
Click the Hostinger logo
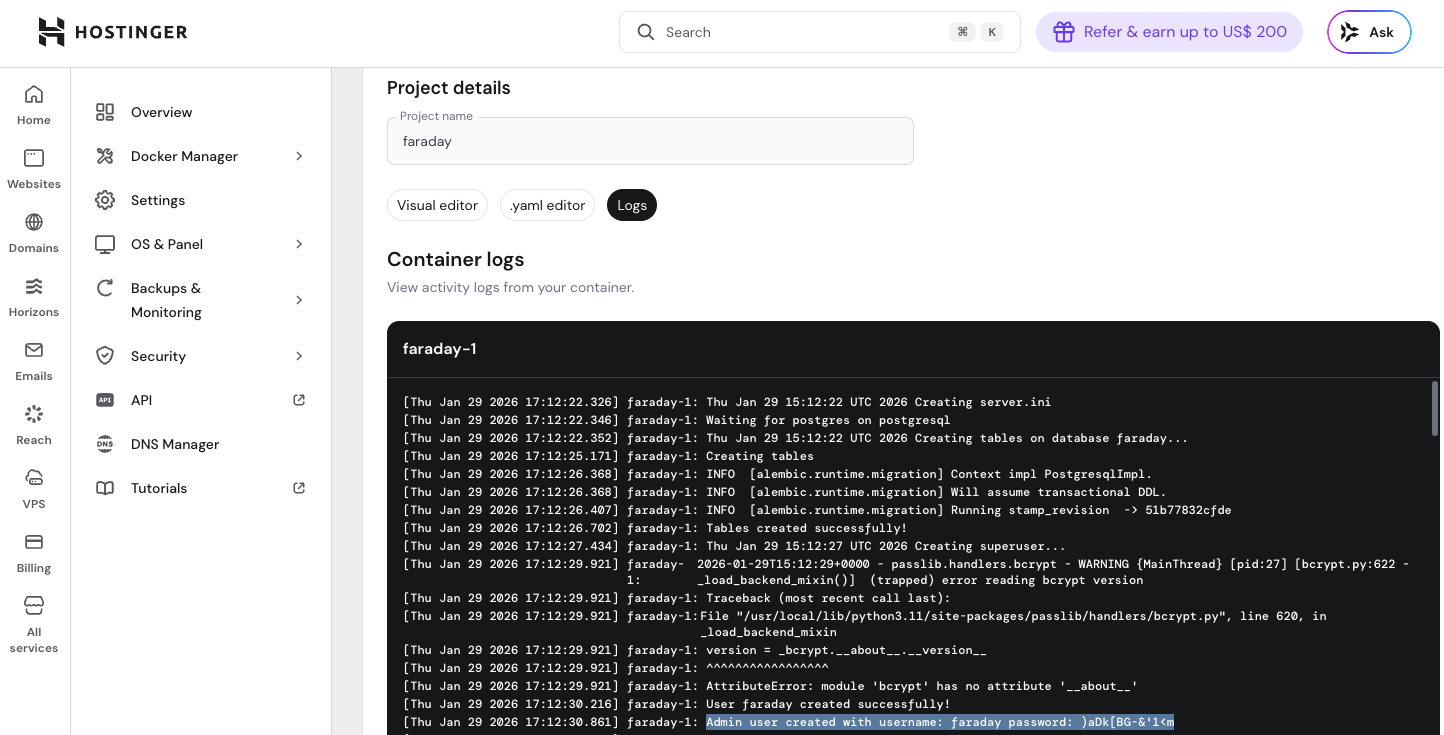point(112,32)
